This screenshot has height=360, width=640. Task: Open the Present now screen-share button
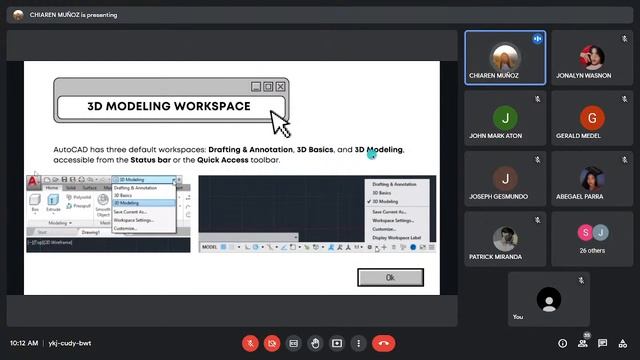point(337,343)
